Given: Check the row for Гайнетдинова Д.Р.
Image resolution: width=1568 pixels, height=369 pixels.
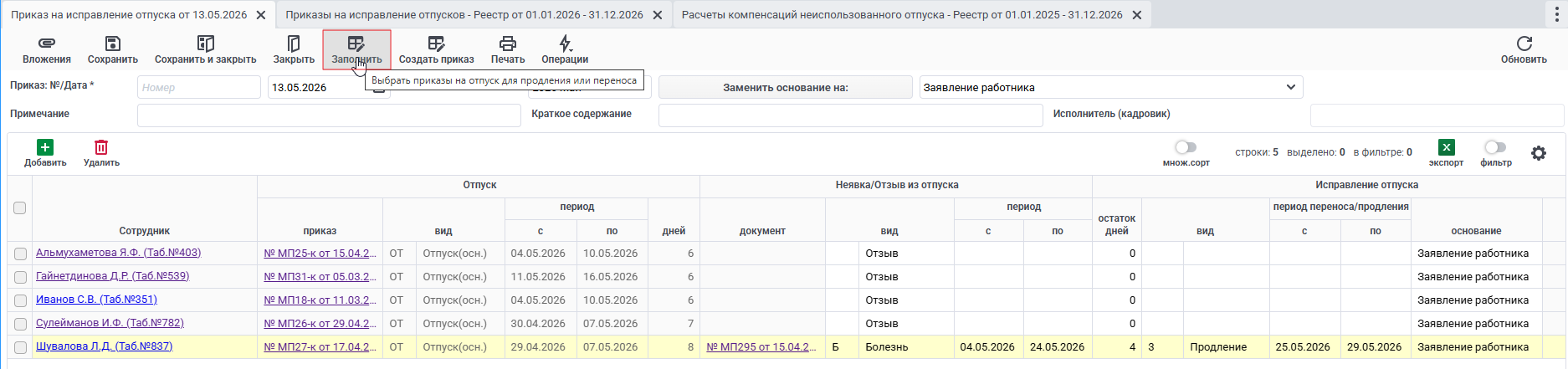Looking at the screenshot, I should [x=20, y=277].
